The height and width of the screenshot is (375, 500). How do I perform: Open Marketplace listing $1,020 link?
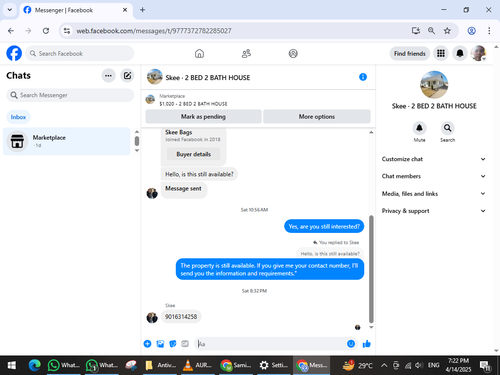(193, 104)
